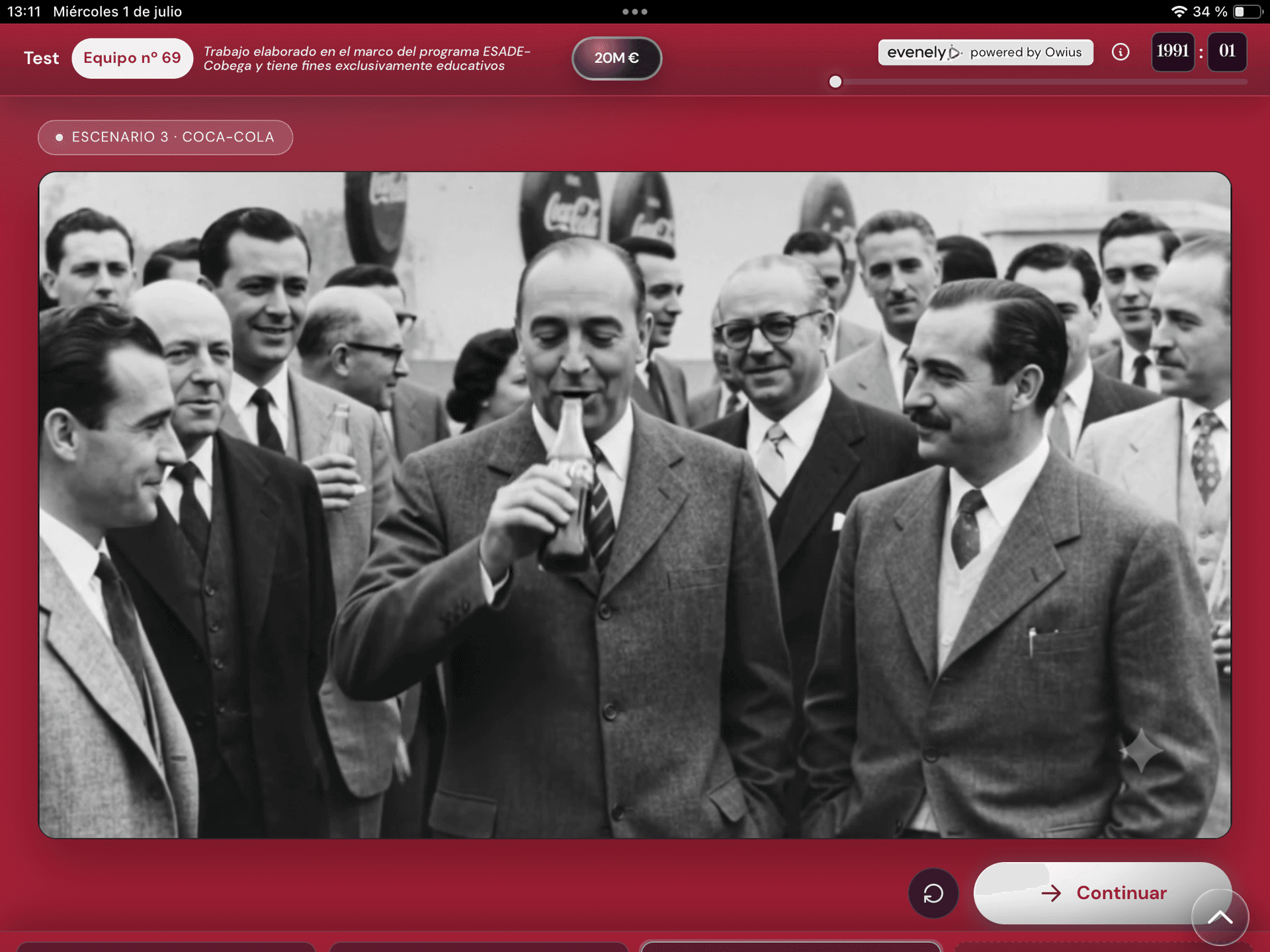Click Continuar to proceed
The height and width of the screenshot is (952, 1270).
pos(1103,892)
